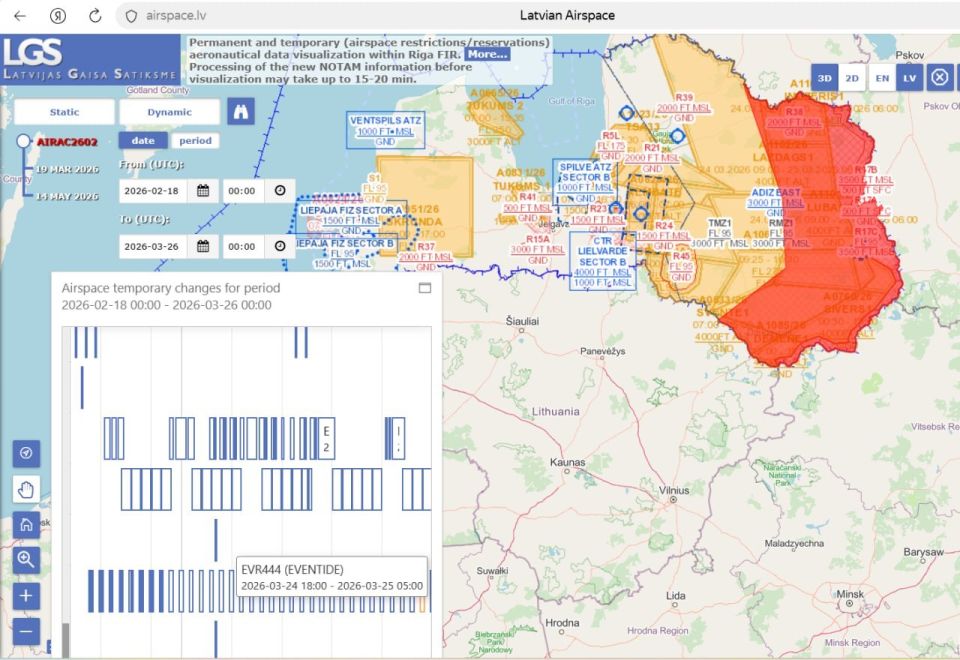Zoom out with the minus button
This screenshot has height=660, width=960.
pyautogui.click(x=26, y=631)
